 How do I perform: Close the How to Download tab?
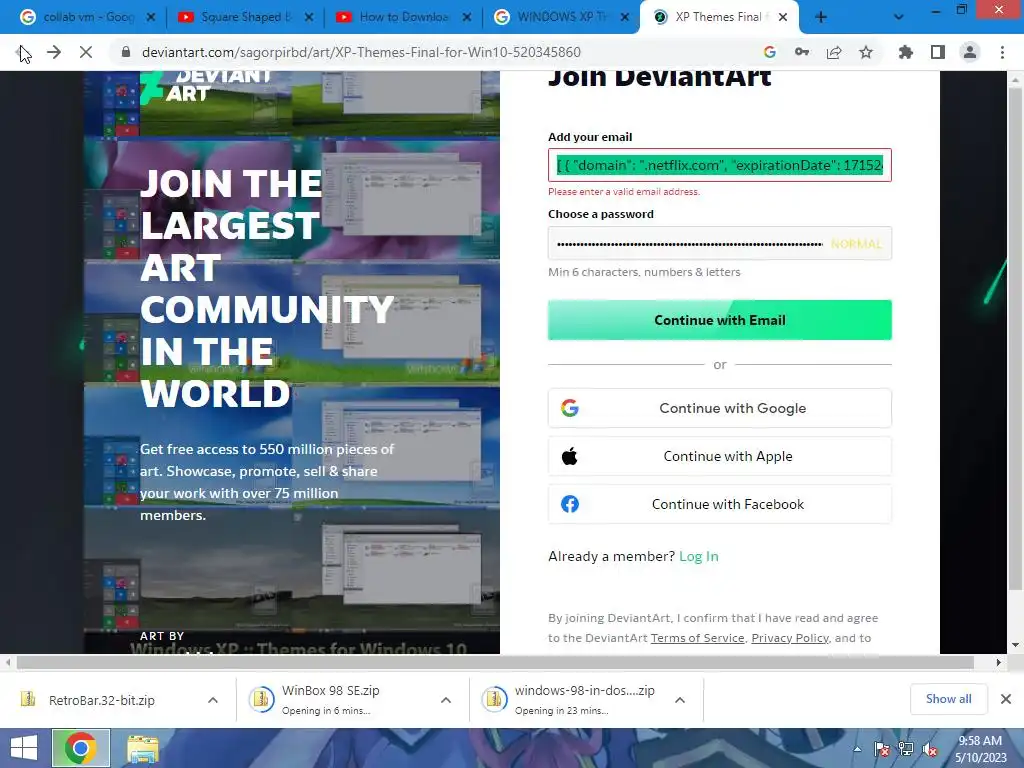[467, 18]
